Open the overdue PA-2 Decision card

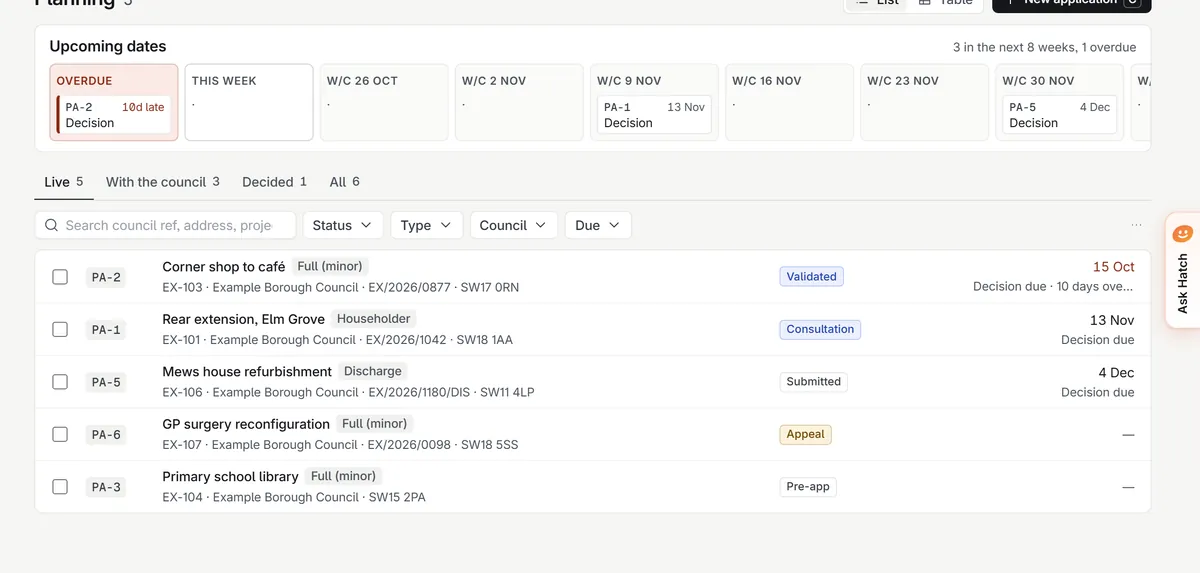click(114, 115)
